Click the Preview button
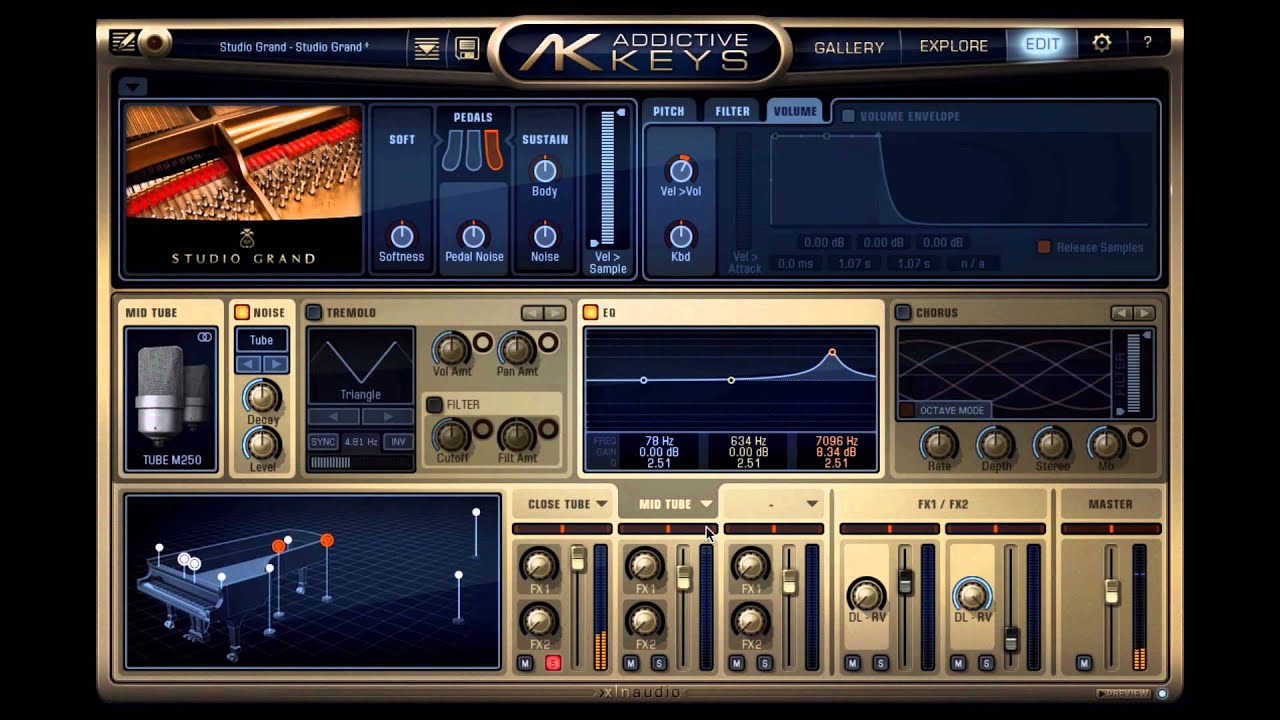This screenshot has width=1280, height=720. (x=1124, y=693)
